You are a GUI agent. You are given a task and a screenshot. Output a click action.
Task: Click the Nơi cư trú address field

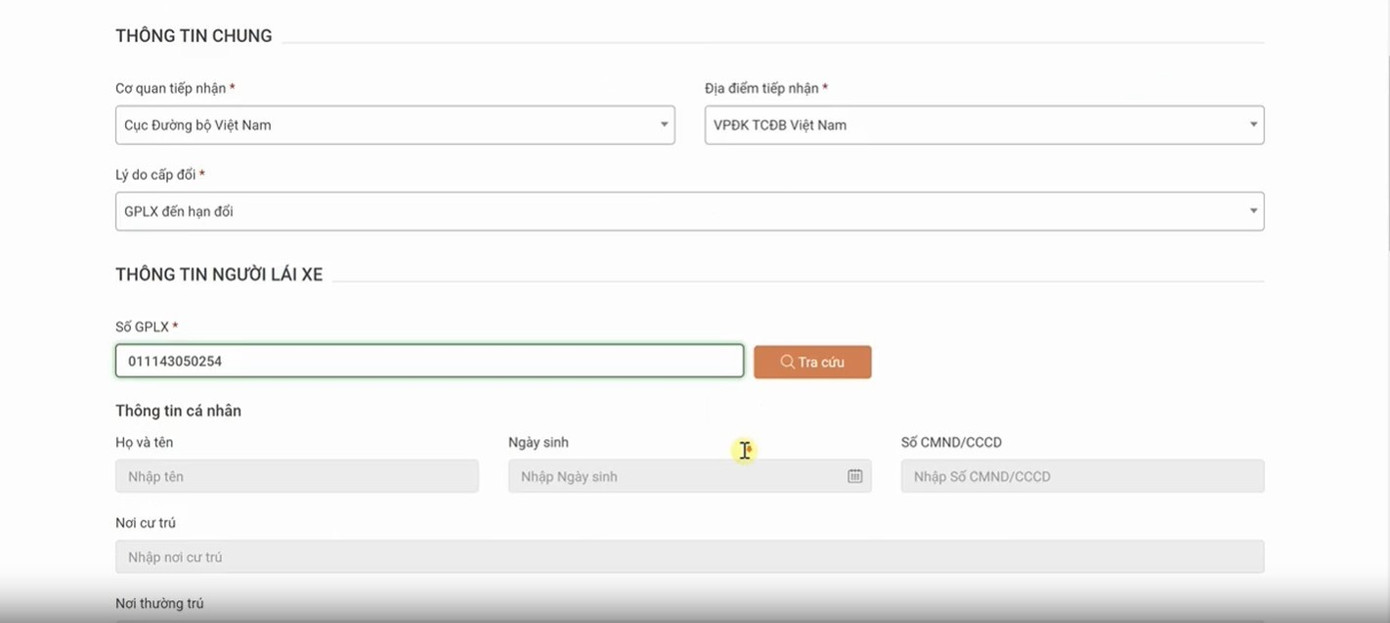689,557
